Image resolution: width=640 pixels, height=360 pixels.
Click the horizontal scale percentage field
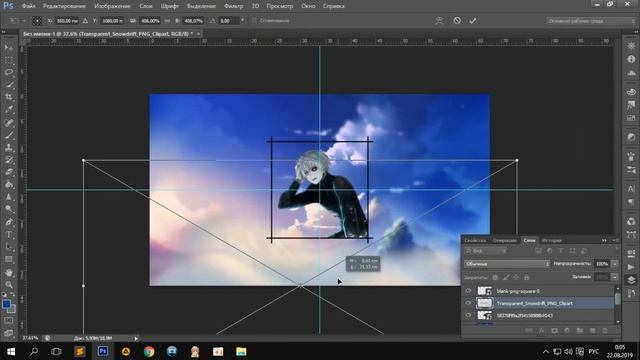click(150, 20)
